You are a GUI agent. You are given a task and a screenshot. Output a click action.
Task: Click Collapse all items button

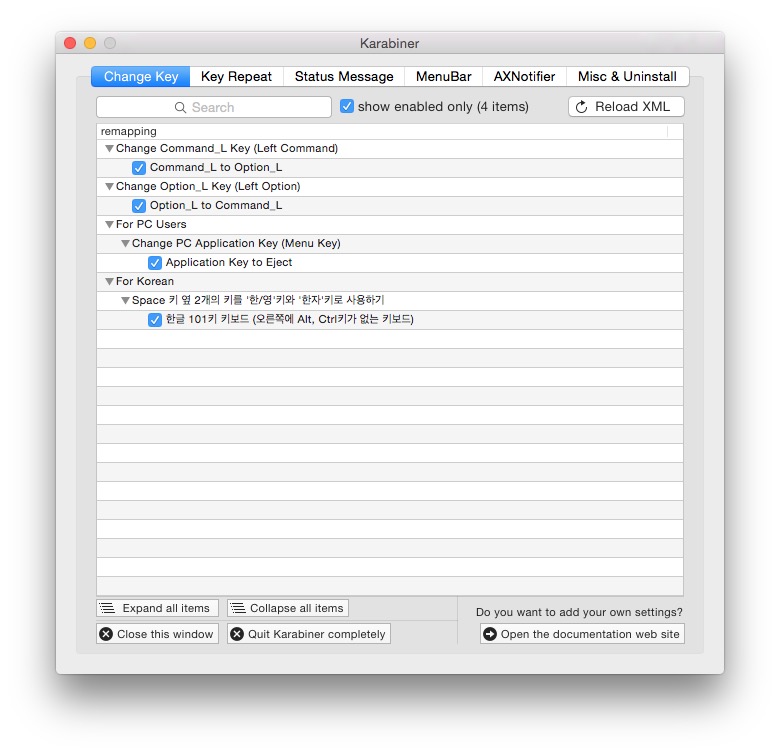pyautogui.click(x=288, y=608)
